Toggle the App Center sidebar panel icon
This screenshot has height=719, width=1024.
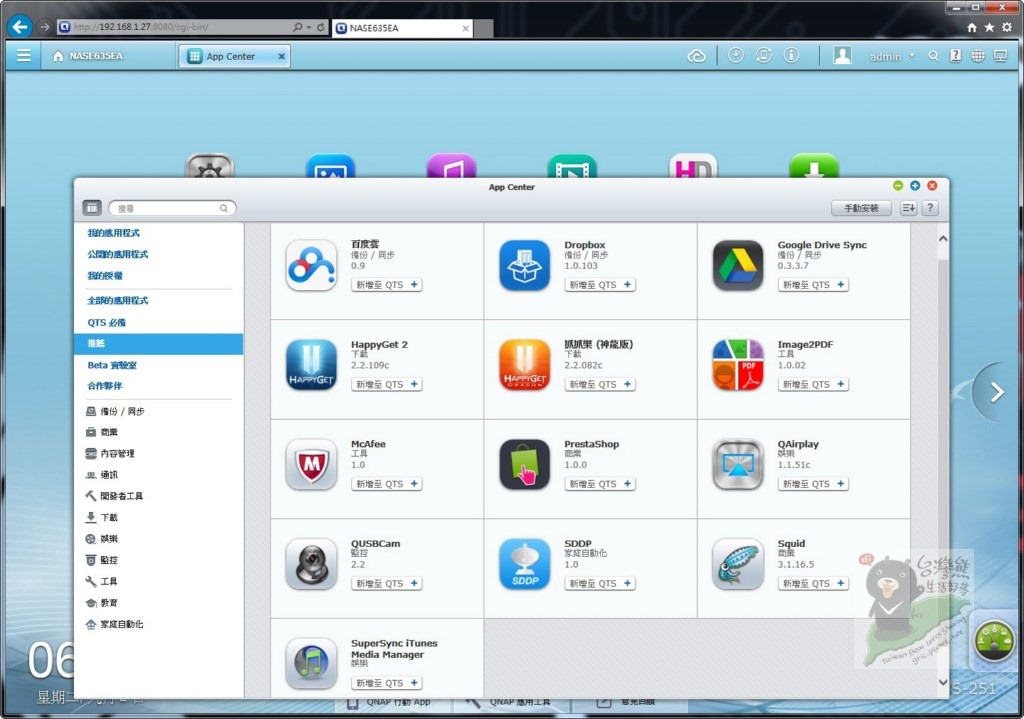(x=92, y=208)
